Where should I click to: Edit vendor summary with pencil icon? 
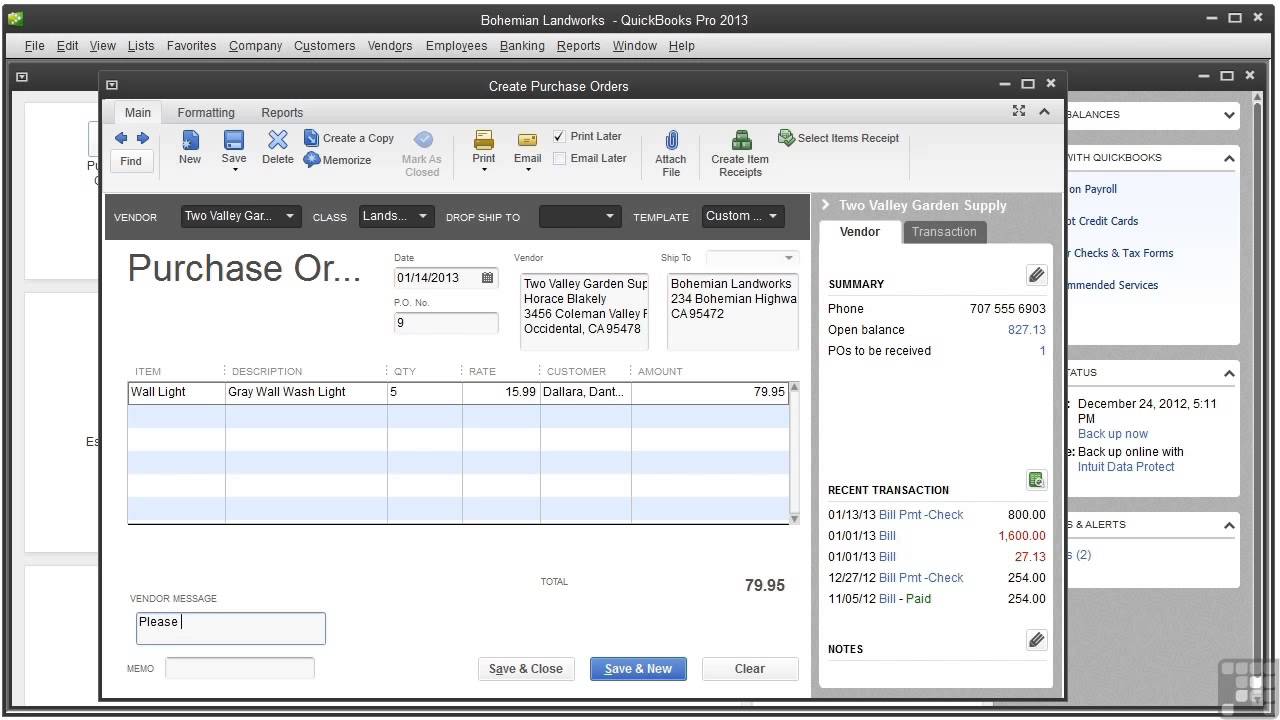point(1036,275)
